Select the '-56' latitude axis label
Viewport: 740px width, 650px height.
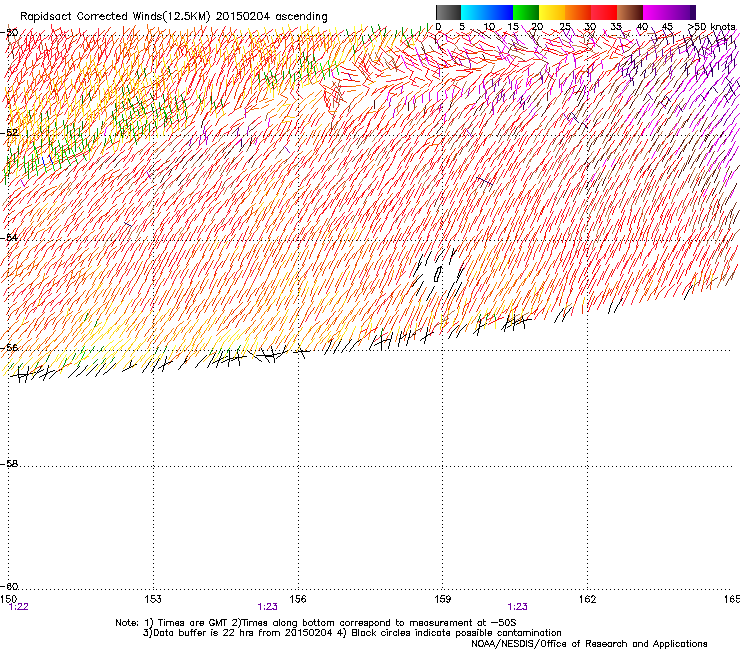[9, 347]
